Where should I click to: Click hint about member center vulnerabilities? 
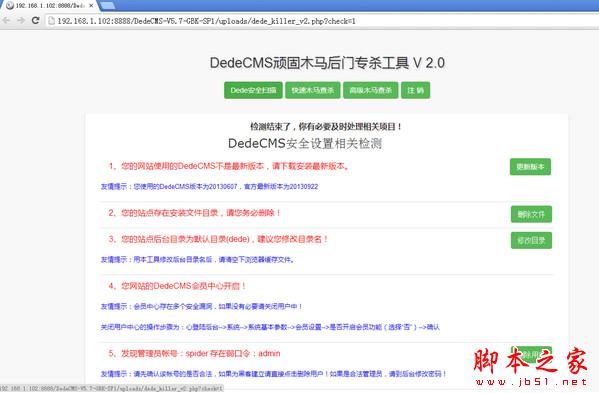point(201,306)
